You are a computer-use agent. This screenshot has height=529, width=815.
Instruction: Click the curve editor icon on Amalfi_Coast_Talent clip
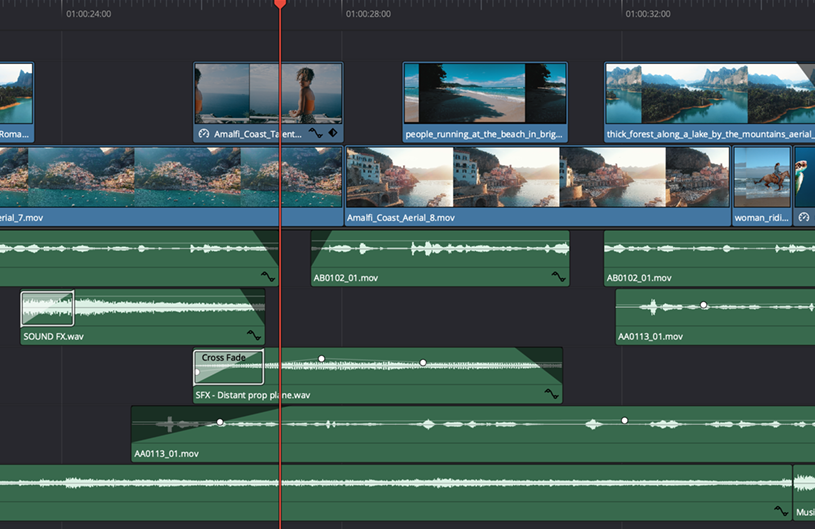tap(316, 133)
